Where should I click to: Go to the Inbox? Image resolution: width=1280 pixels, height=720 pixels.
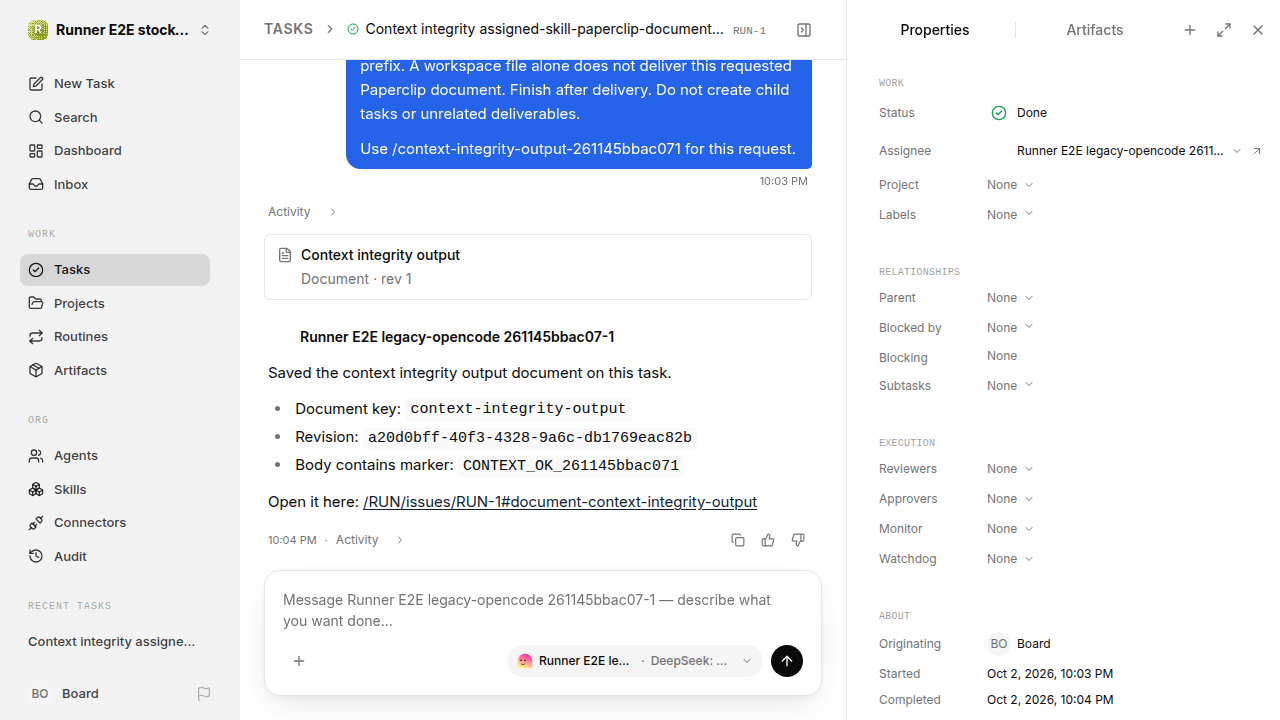pos(115,185)
